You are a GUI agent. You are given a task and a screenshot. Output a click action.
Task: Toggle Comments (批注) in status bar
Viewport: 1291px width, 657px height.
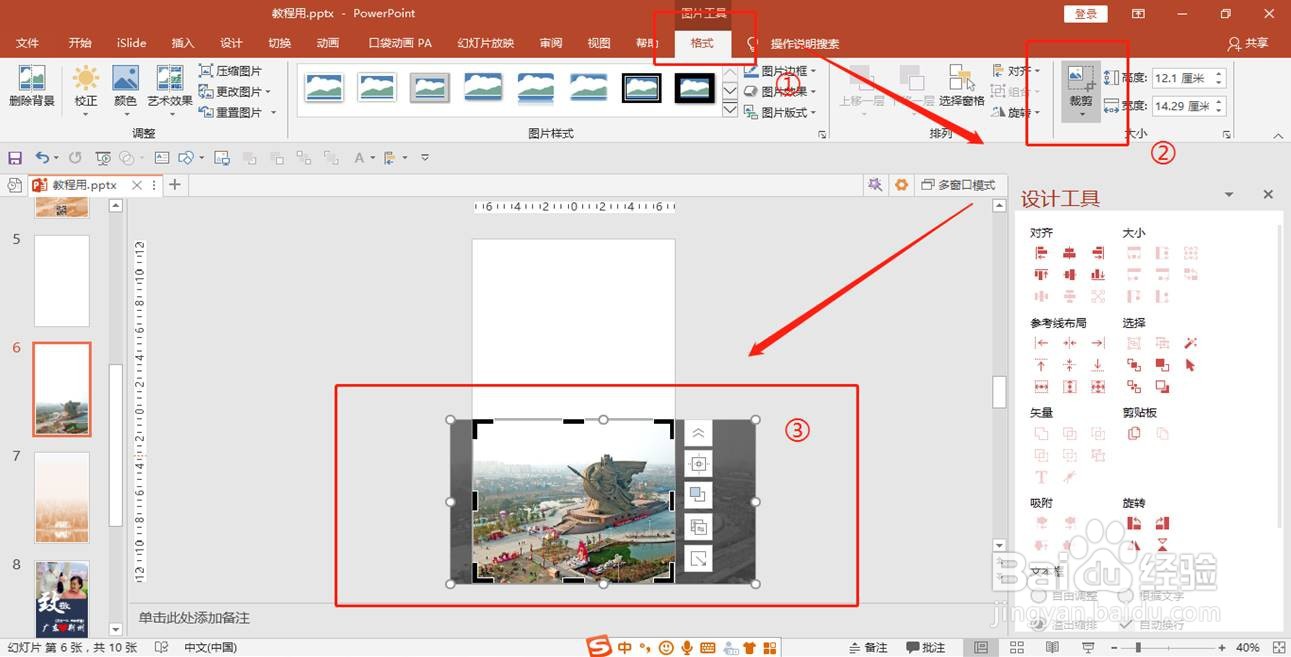coord(925,648)
